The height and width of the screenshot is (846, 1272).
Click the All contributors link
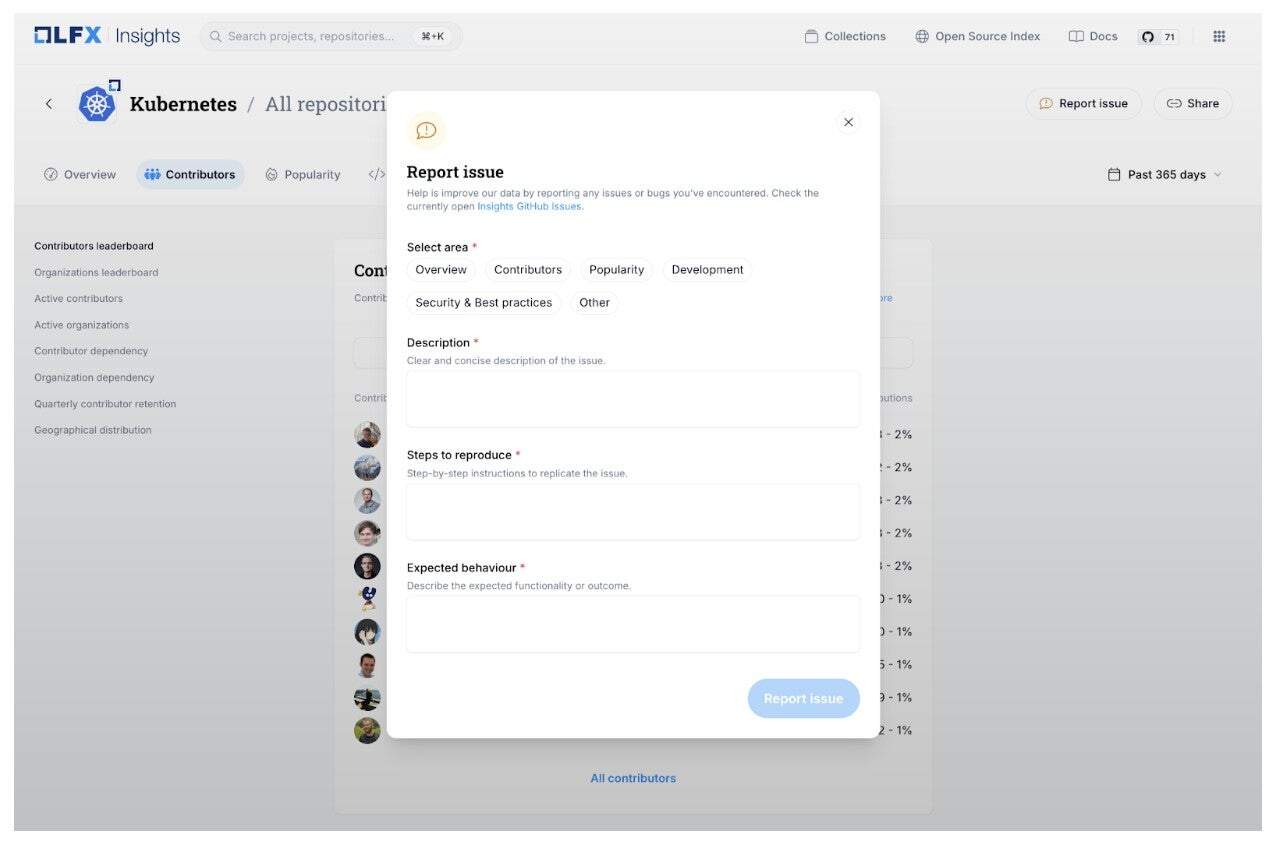point(633,778)
